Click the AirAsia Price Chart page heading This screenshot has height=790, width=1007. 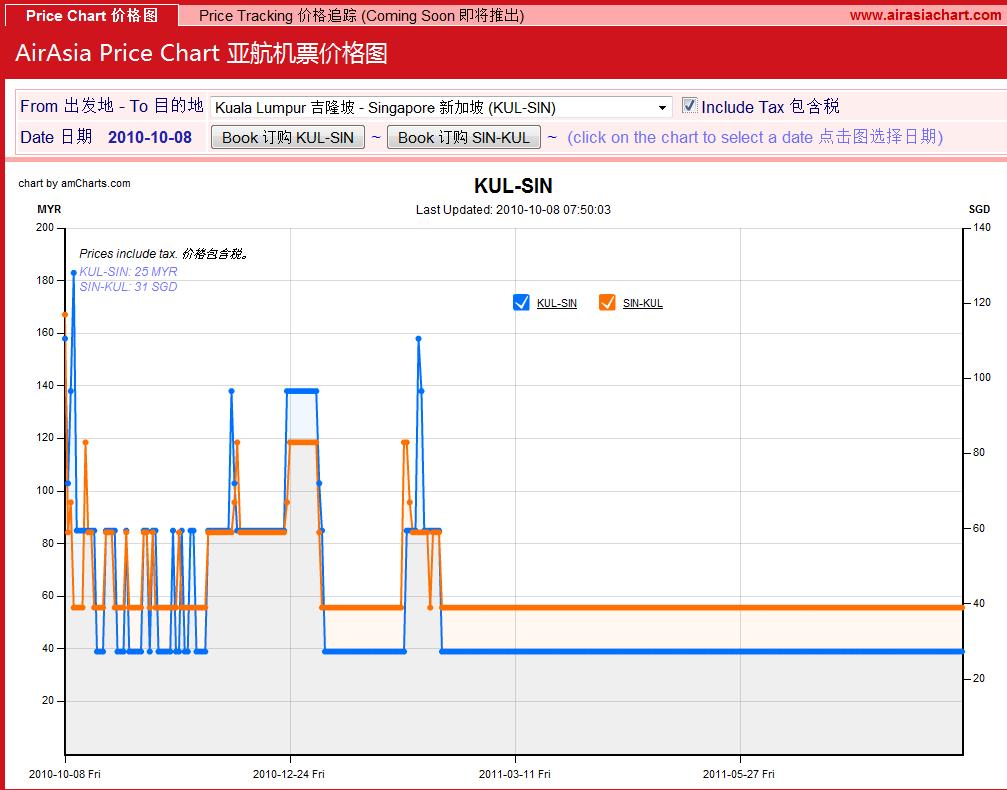point(201,53)
